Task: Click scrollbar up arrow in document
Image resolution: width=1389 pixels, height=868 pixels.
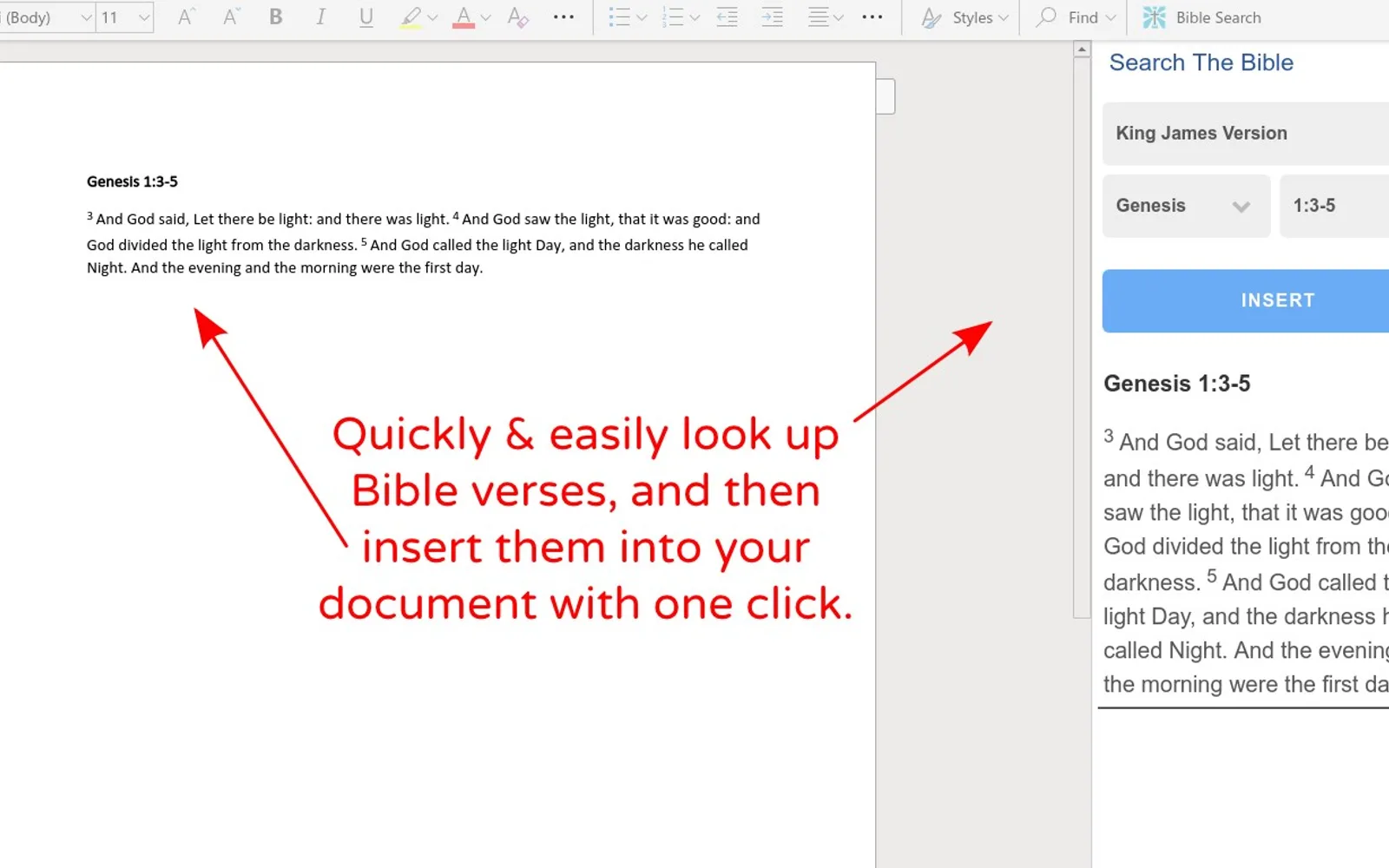Action: [1082, 49]
